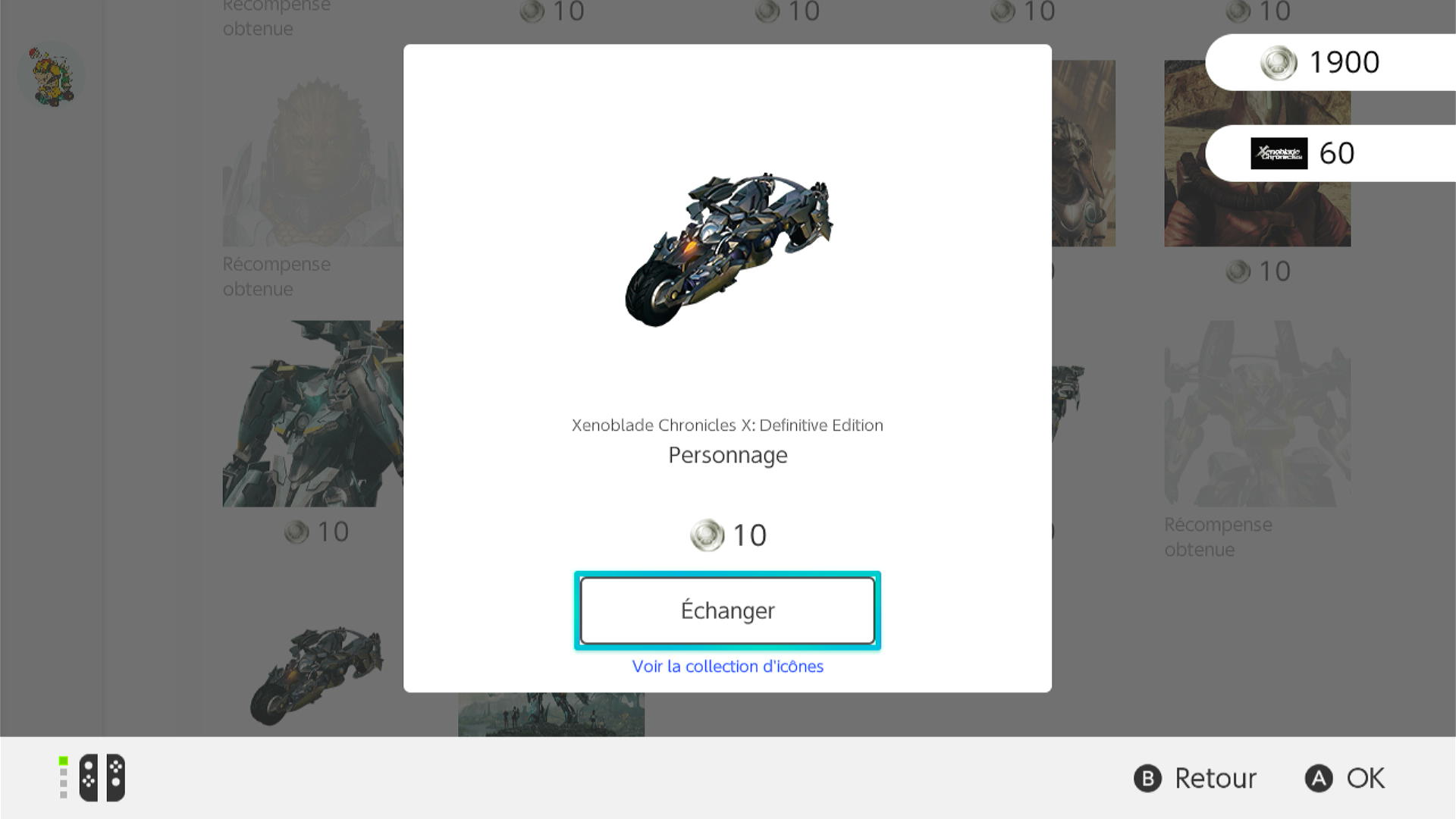The height and width of the screenshot is (819, 1456).
Task: Select the motorcycle thumbnail in the bottom-left grid
Action: point(316,674)
